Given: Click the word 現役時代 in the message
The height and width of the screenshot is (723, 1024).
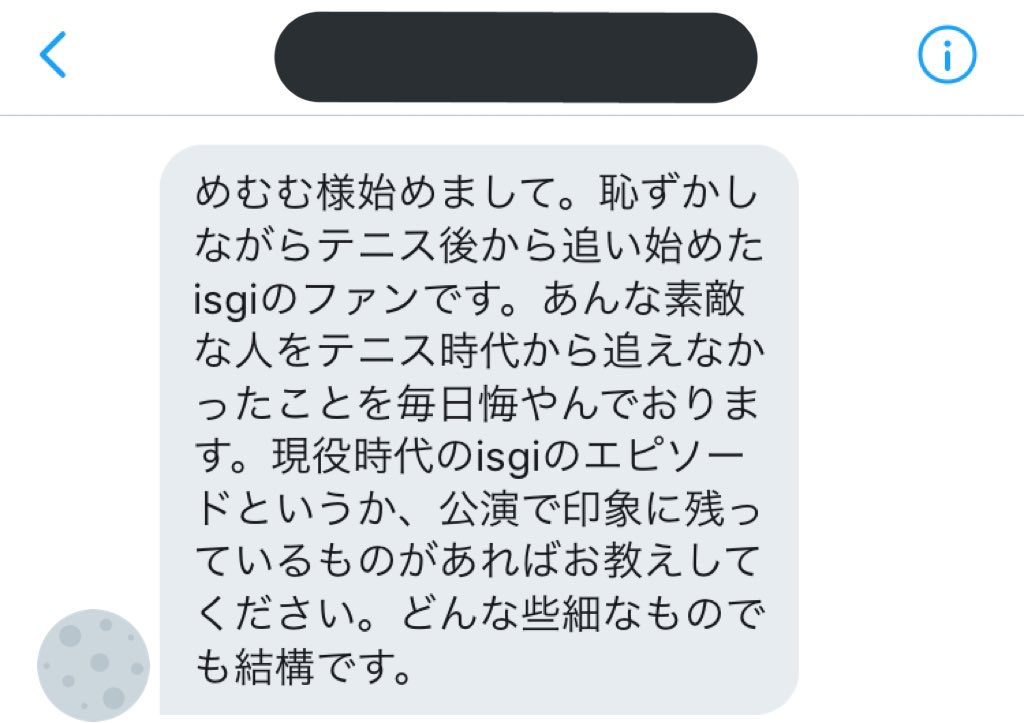Looking at the screenshot, I should 353,456.
